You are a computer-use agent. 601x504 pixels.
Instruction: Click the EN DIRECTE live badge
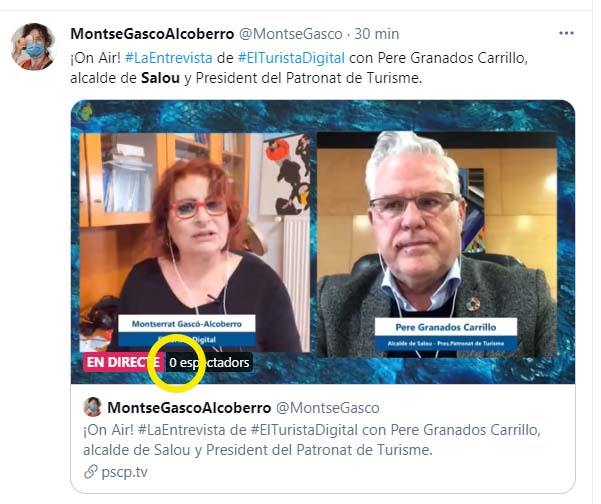coord(124,362)
